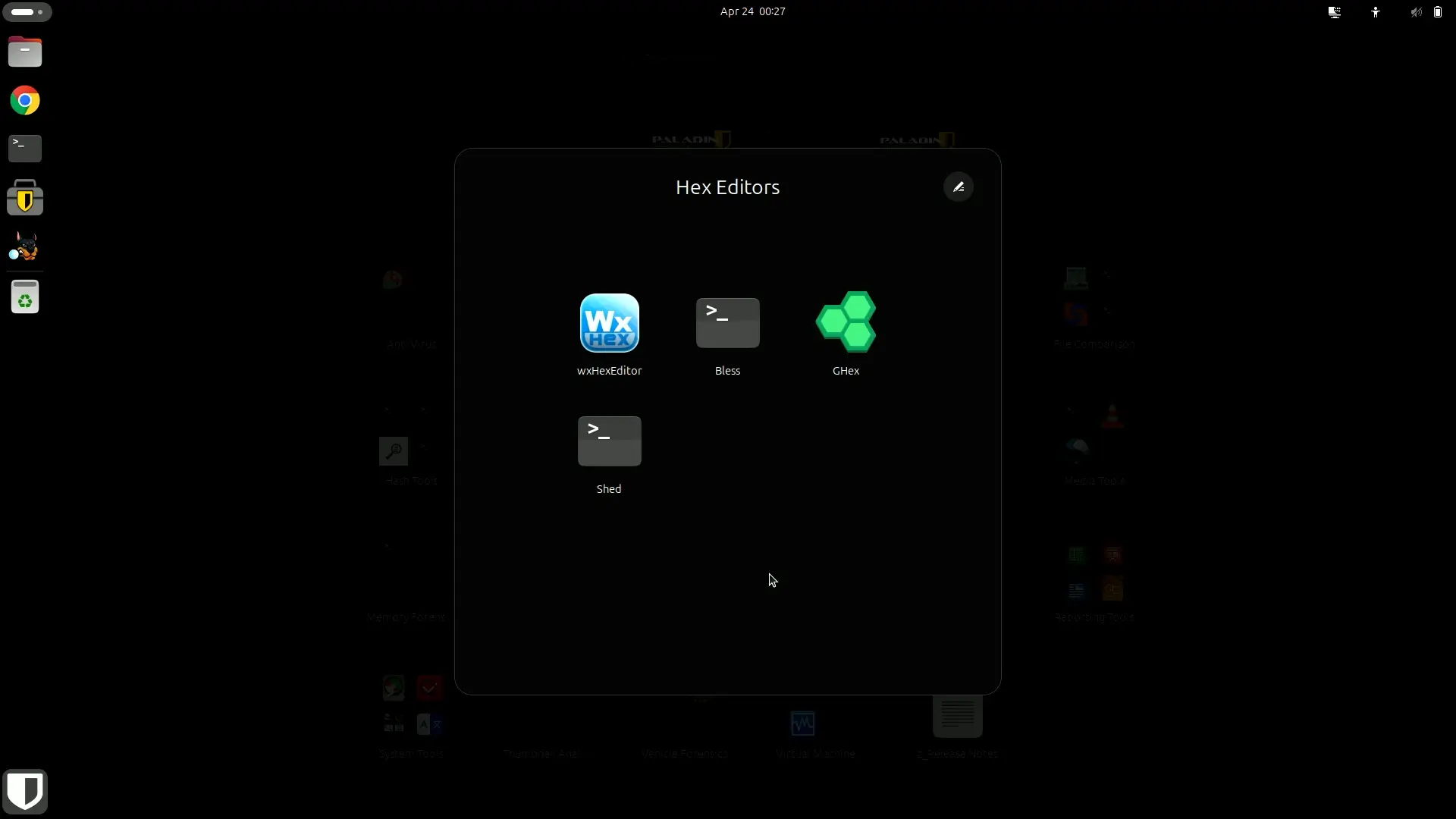Click the Activities workspace indicator

tap(27, 12)
